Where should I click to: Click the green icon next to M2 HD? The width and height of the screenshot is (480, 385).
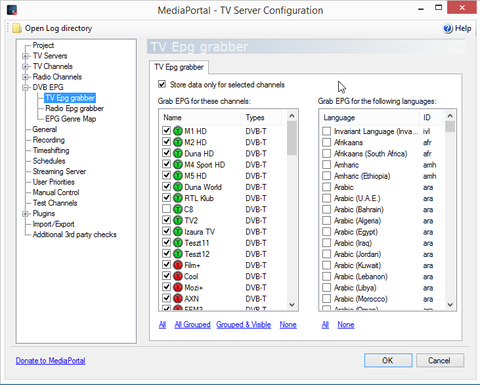point(178,142)
